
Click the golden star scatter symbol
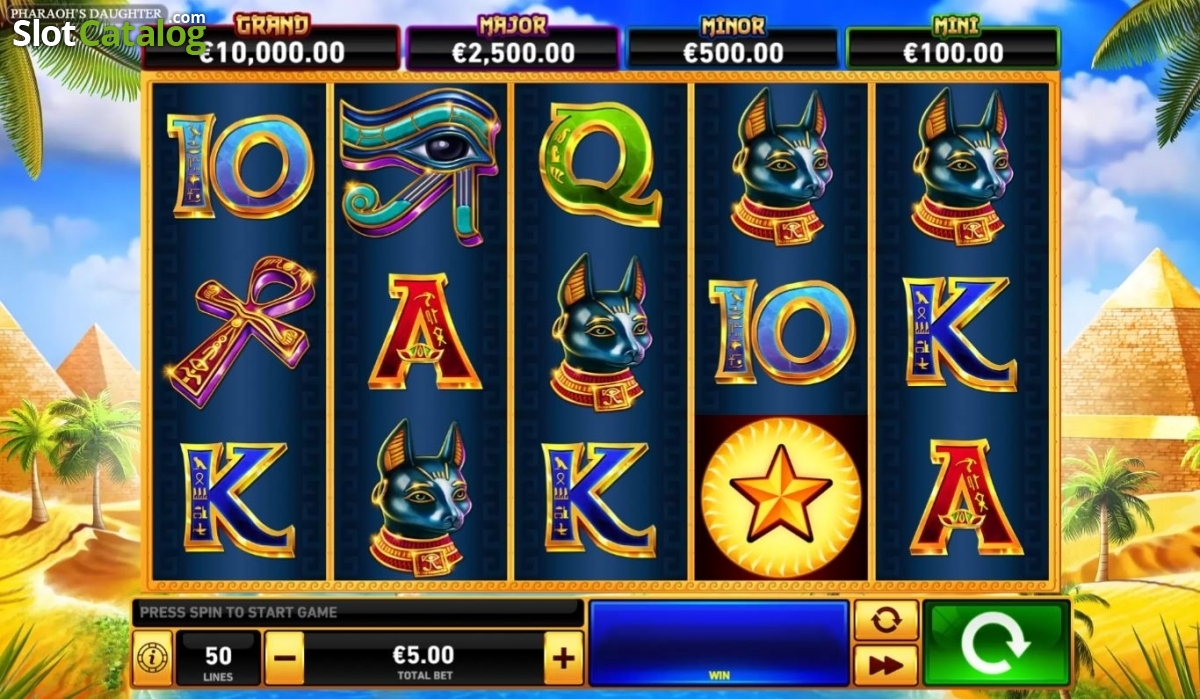[x=781, y=496]
